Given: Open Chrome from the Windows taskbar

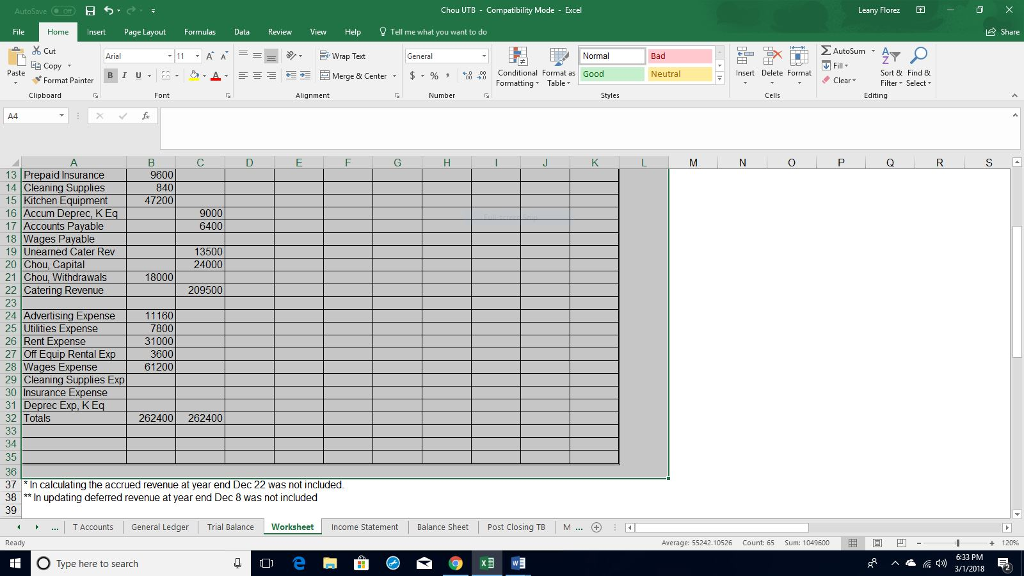Looking at the screenshot, I should 456,563.
